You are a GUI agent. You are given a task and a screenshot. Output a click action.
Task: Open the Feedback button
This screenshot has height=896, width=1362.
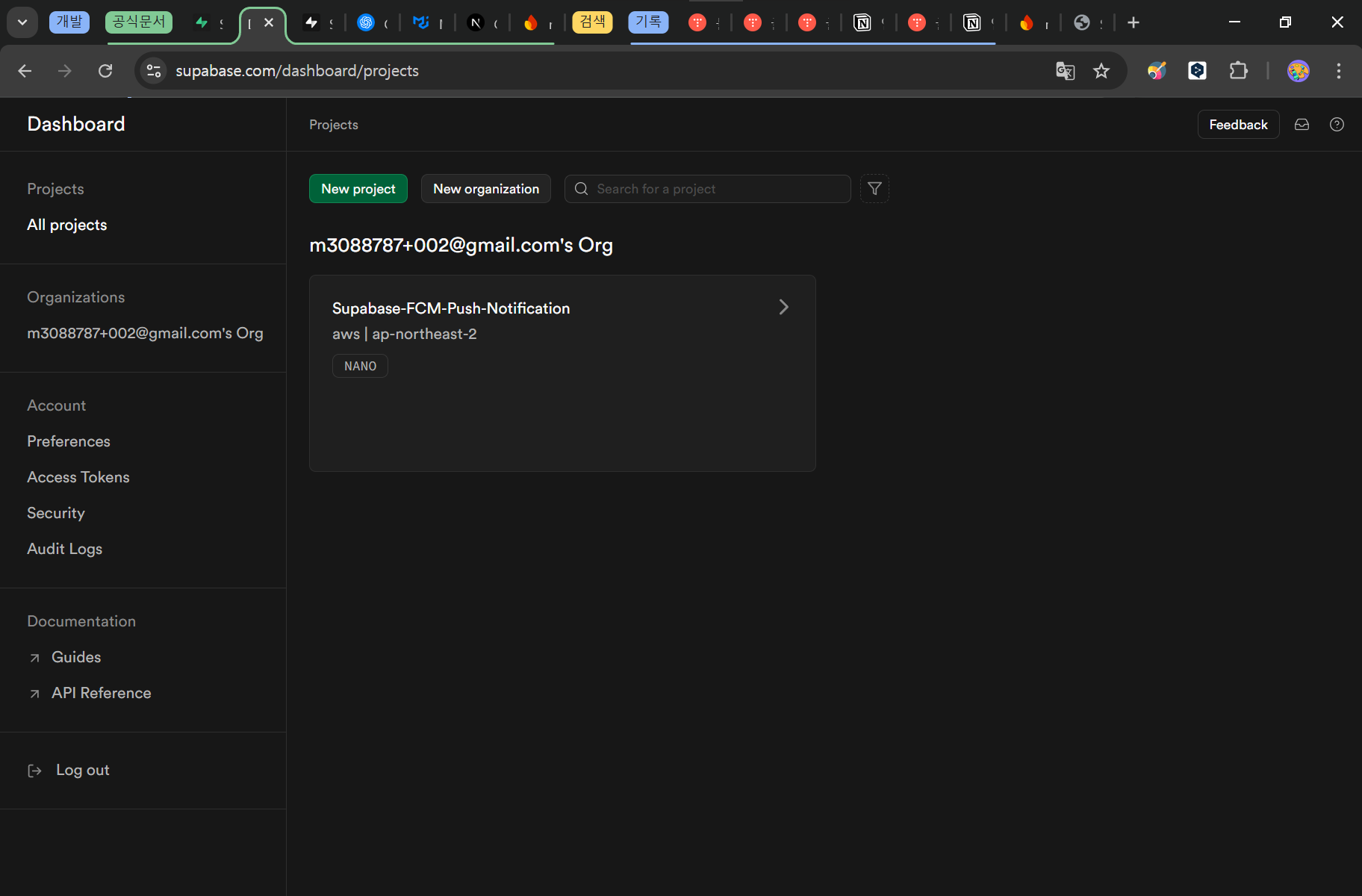[x=1239, y=125]
